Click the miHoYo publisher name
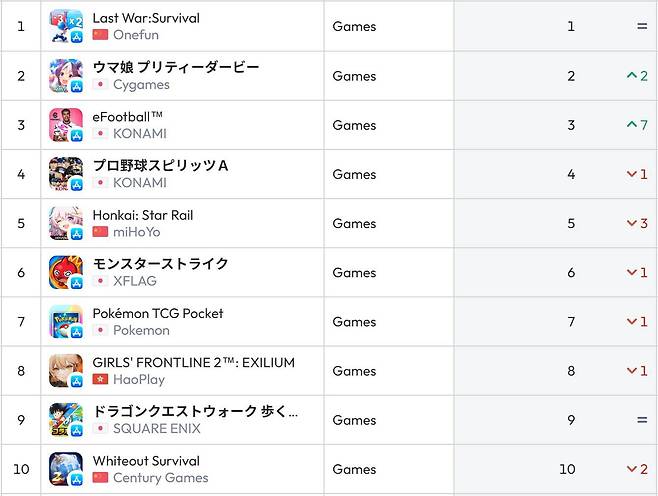Viewport: 658px width, 496px height. coord(137,232)
